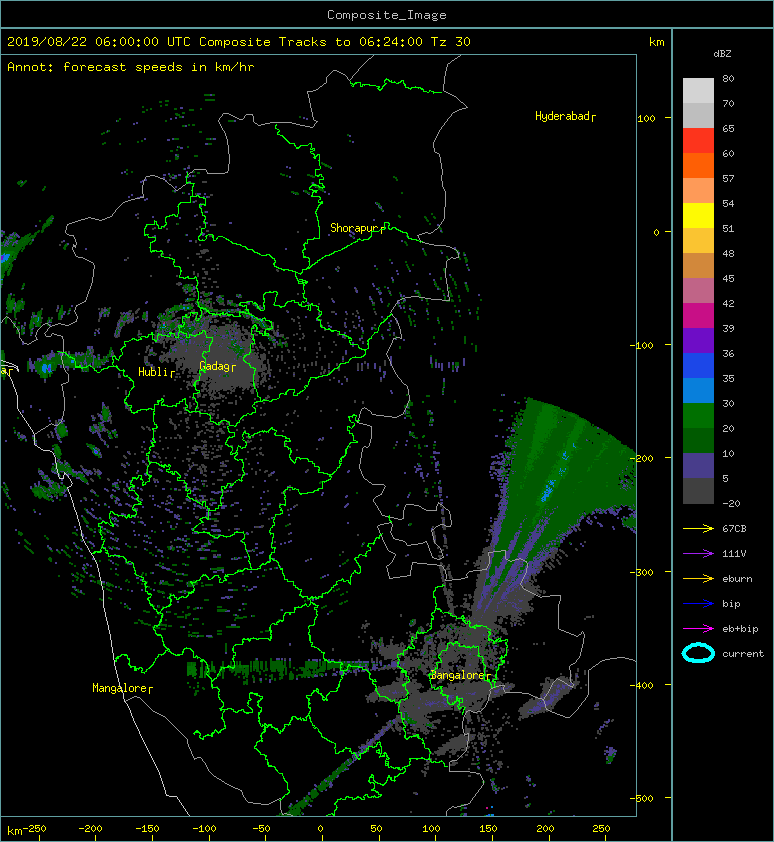Click the magenta eb+bip arrow legend icon
The width and height of the screenshot is (774, 842).
tap(698, 629)
